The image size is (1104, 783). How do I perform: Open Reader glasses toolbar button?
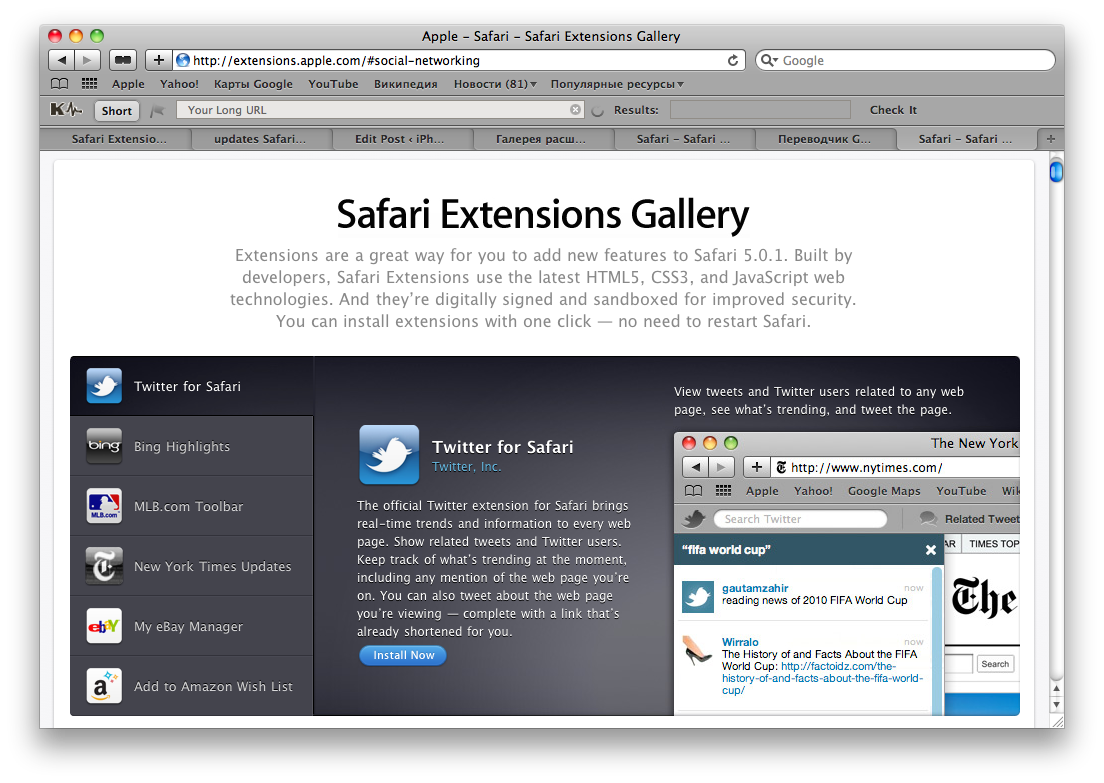tap(123, 61)
